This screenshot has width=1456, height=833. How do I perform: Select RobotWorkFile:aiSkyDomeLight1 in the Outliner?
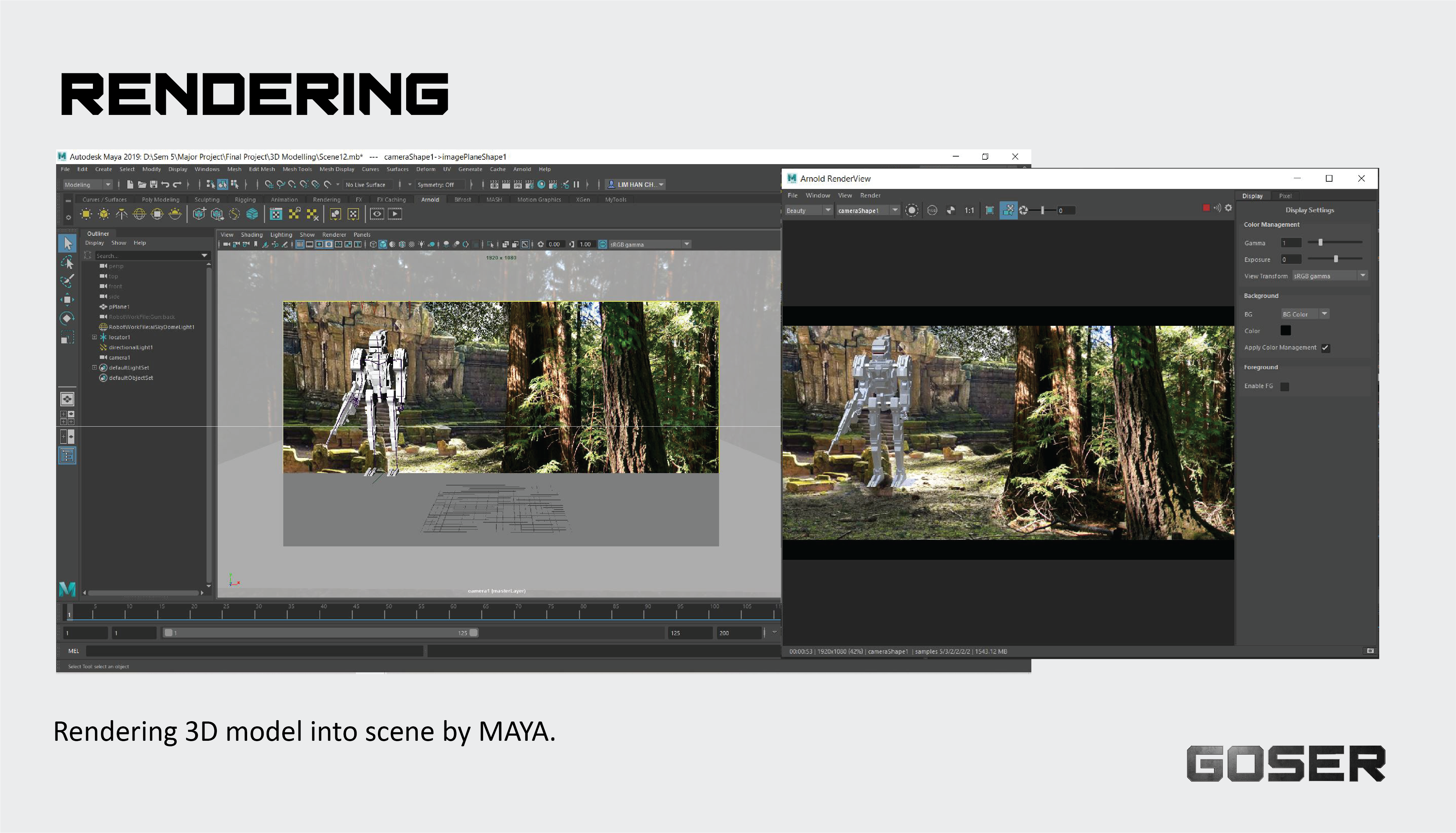pyautogui.click(x=151, y=327)
